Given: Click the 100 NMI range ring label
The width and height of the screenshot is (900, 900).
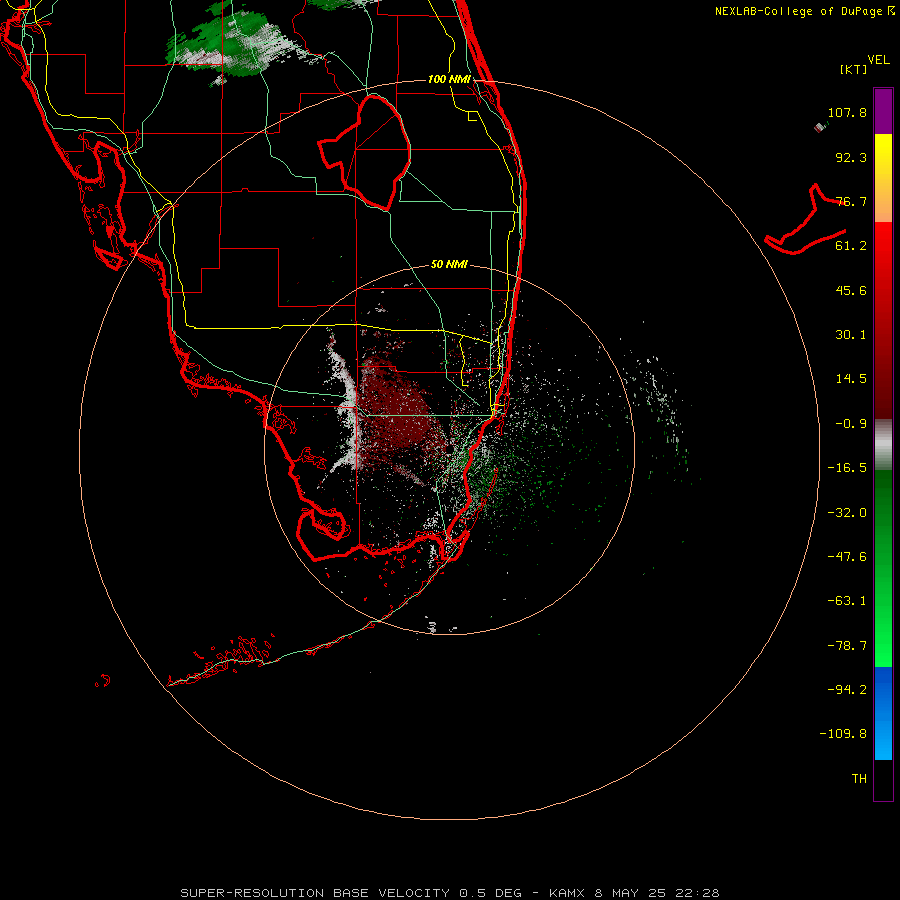Looking at the screenshot, I should [x=449, y=79].
